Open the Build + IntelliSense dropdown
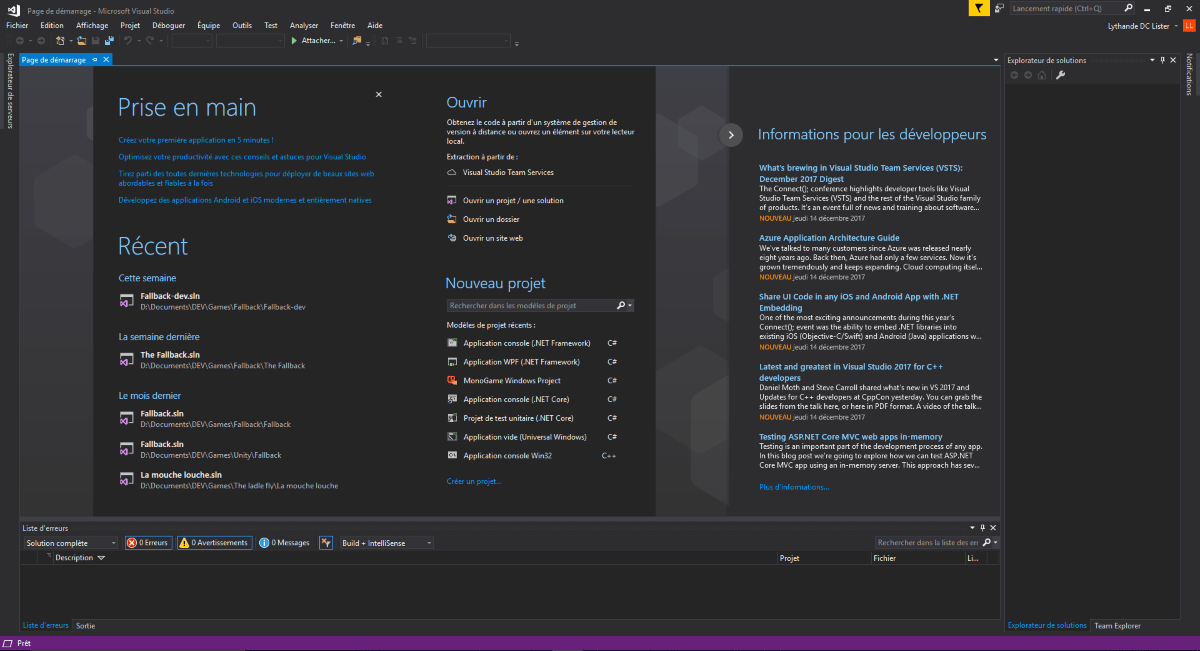Viewport: 1200px width, 651px height. [x=387, y=543]
